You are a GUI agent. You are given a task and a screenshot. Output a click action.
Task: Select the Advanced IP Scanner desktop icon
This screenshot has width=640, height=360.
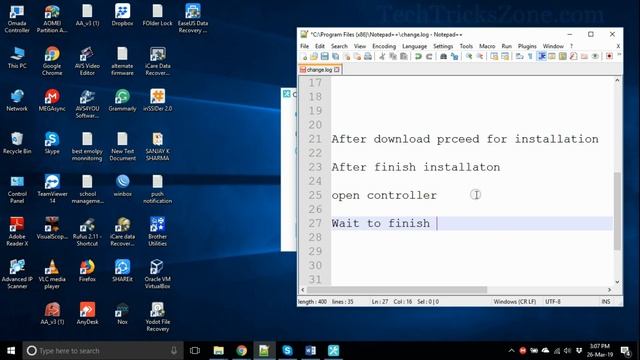[x=17, y=274]
